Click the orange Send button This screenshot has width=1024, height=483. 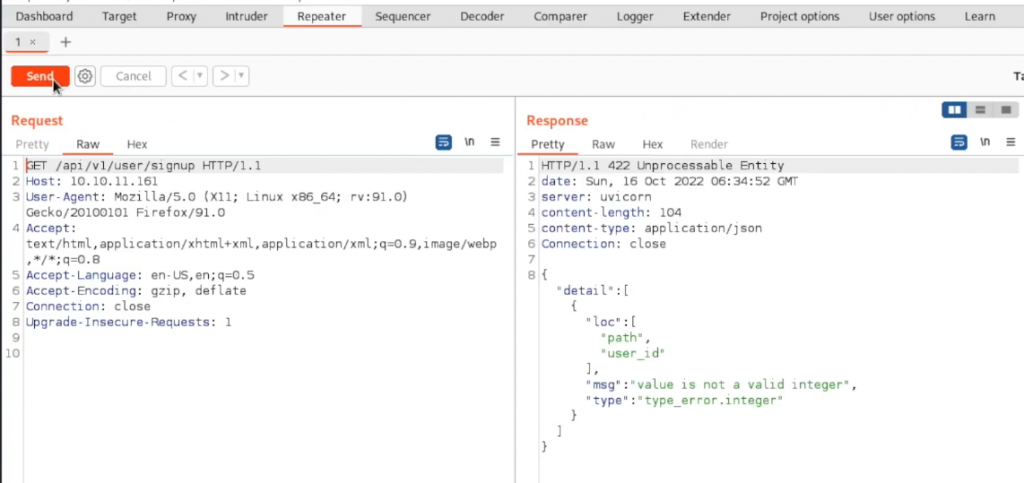(x=40, y=76)
